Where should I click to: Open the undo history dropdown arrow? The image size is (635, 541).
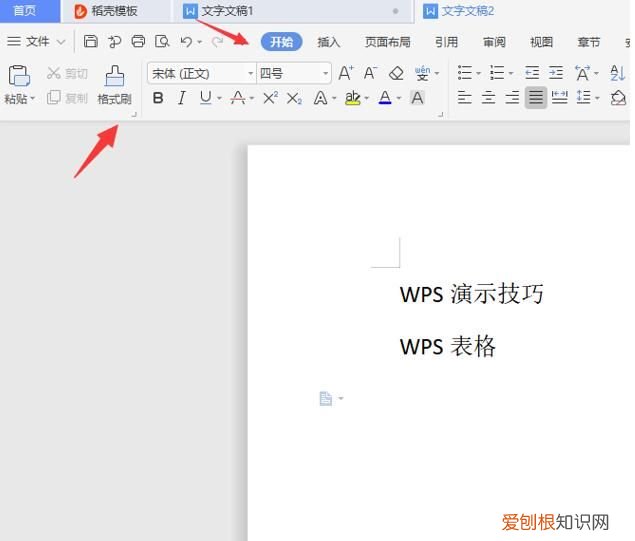pyautogui.click(x=200, y=42)
